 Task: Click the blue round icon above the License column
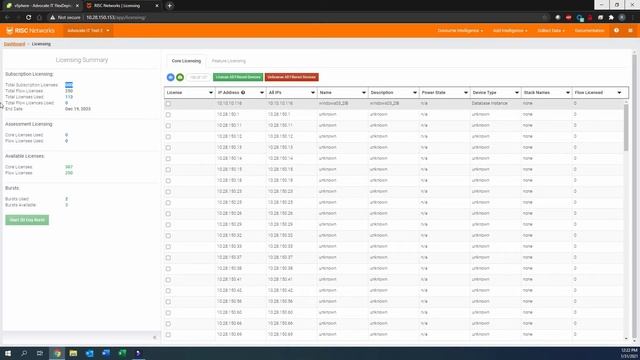coord(171,77)
